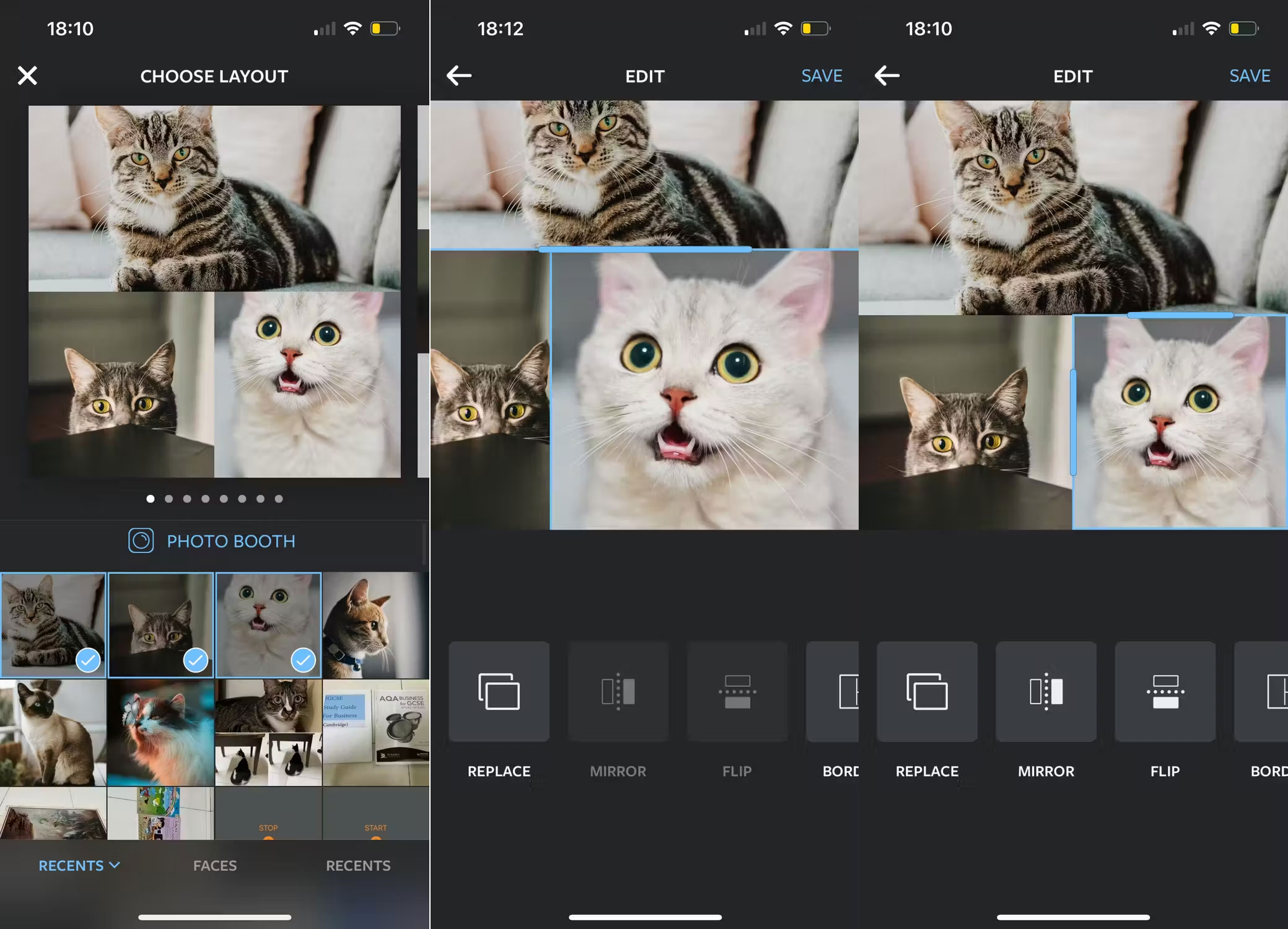1288x929 pixels.
Task: Tap the Photo Booth camera icon
Action: [x=141, y=541]
